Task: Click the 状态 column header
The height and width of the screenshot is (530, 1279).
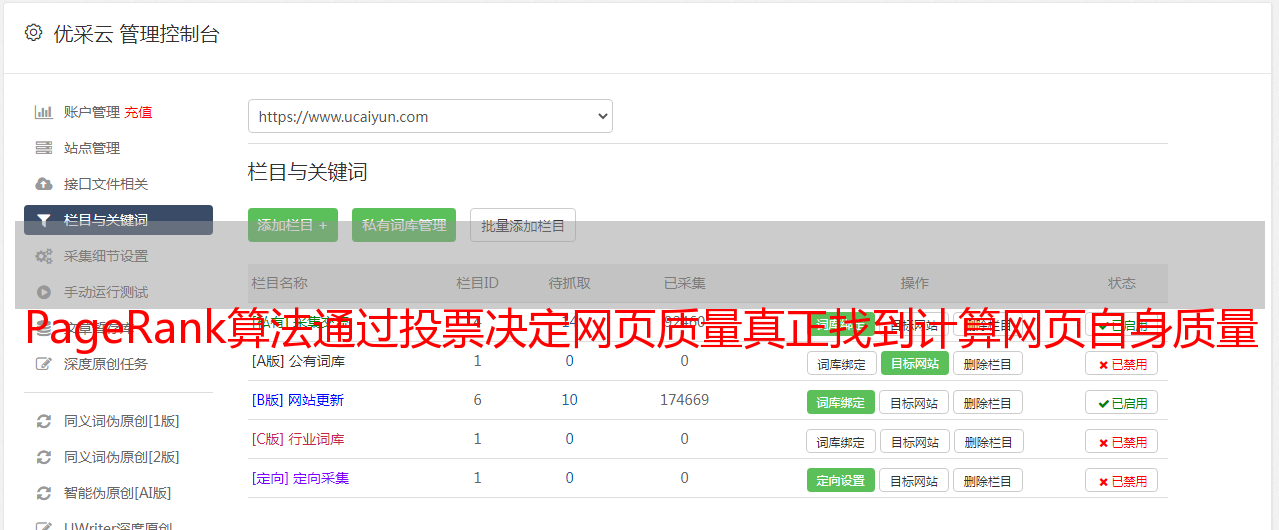Action: coord(1122,283)
